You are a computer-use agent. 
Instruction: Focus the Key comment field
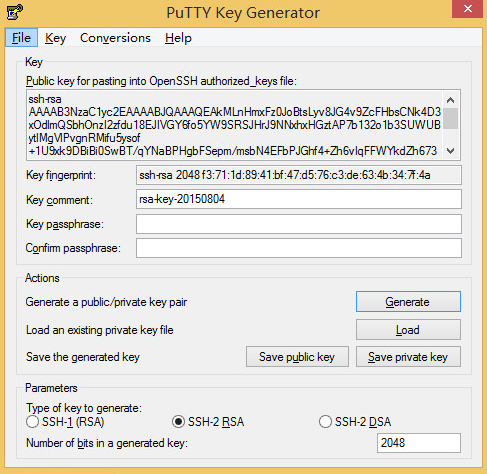coord(299,199)
